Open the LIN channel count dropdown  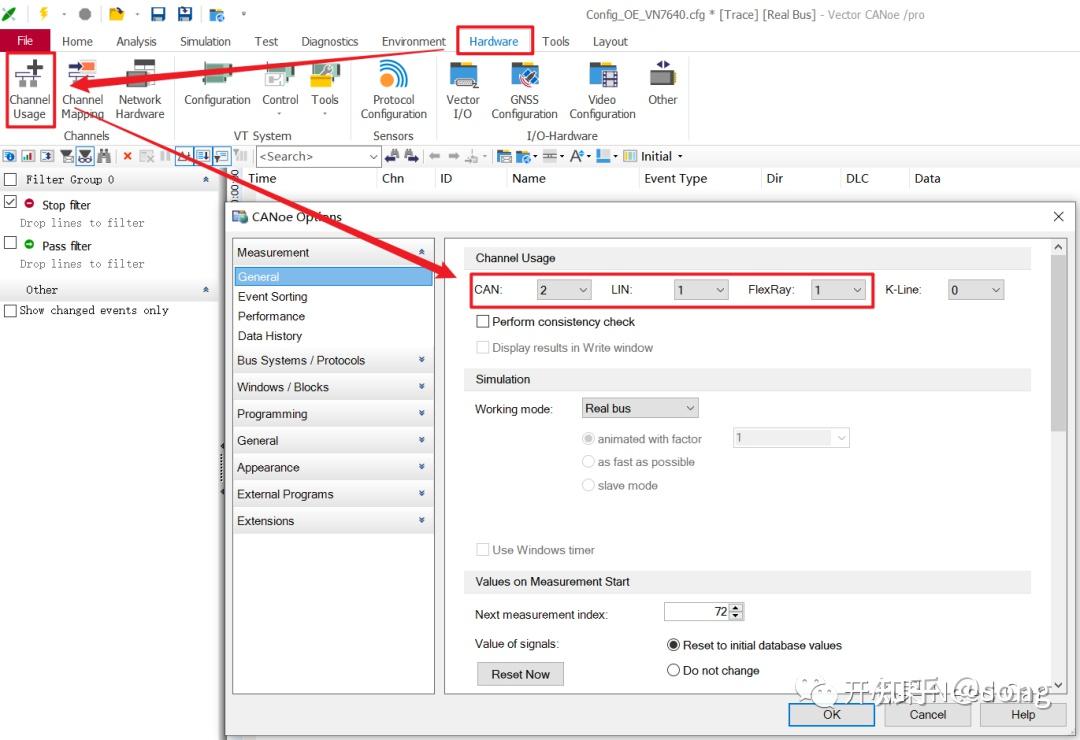[x=701, y=290]
